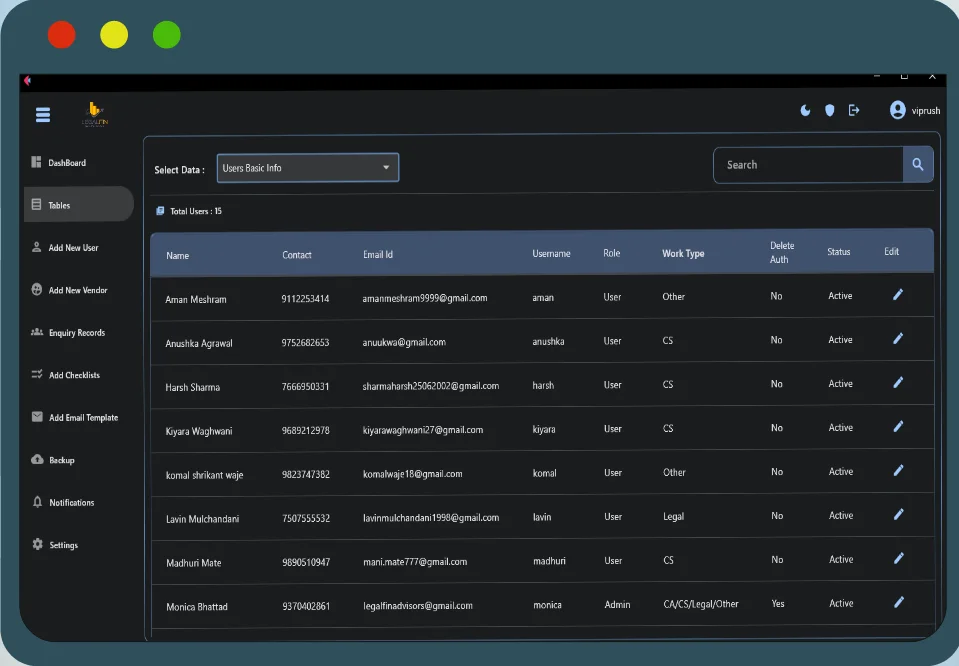Edit komal shrikant waje's record
The width and height of the screenshot is (959, 666).
(x=898, y=470)
